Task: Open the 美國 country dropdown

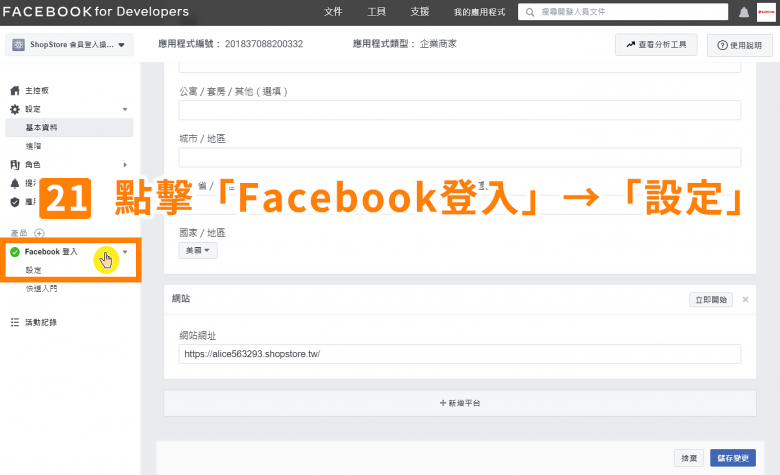Action: [x=197, y=250]
